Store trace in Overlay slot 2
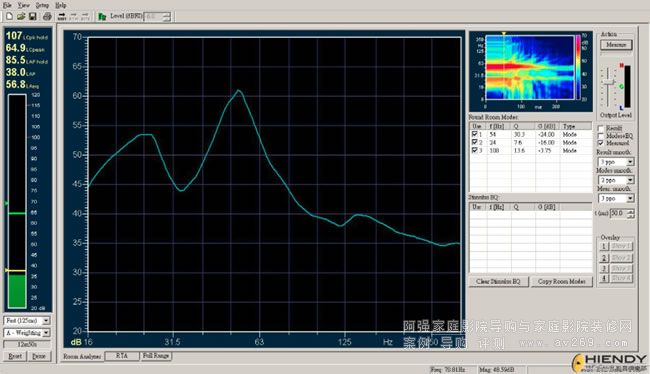Image resolution: width=650 pixels, height=374 pixels. [604, 258]
